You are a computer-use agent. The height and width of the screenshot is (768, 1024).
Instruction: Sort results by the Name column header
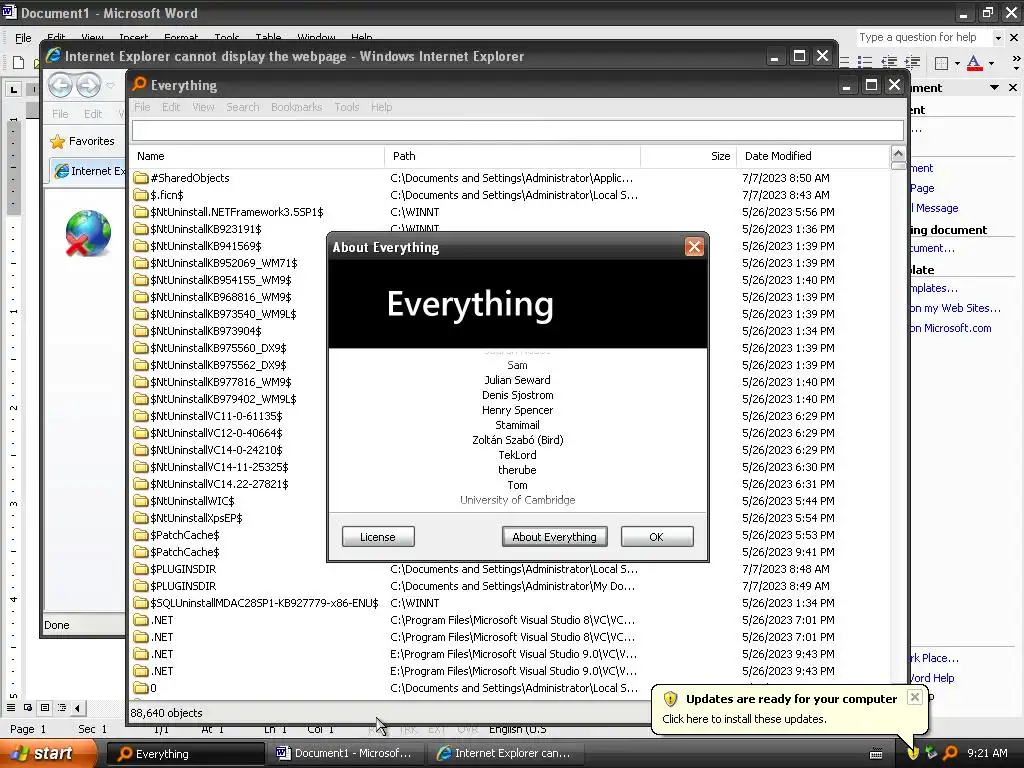coord(257,156)
